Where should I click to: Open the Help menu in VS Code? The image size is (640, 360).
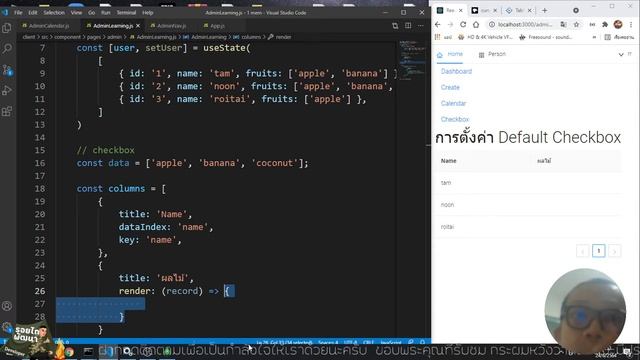pyautogui.click(x=148, y=13)
